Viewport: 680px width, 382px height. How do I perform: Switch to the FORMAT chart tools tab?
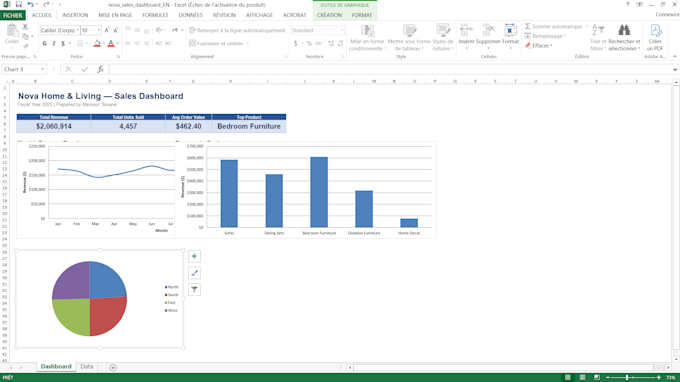click(x=362, y=15)
